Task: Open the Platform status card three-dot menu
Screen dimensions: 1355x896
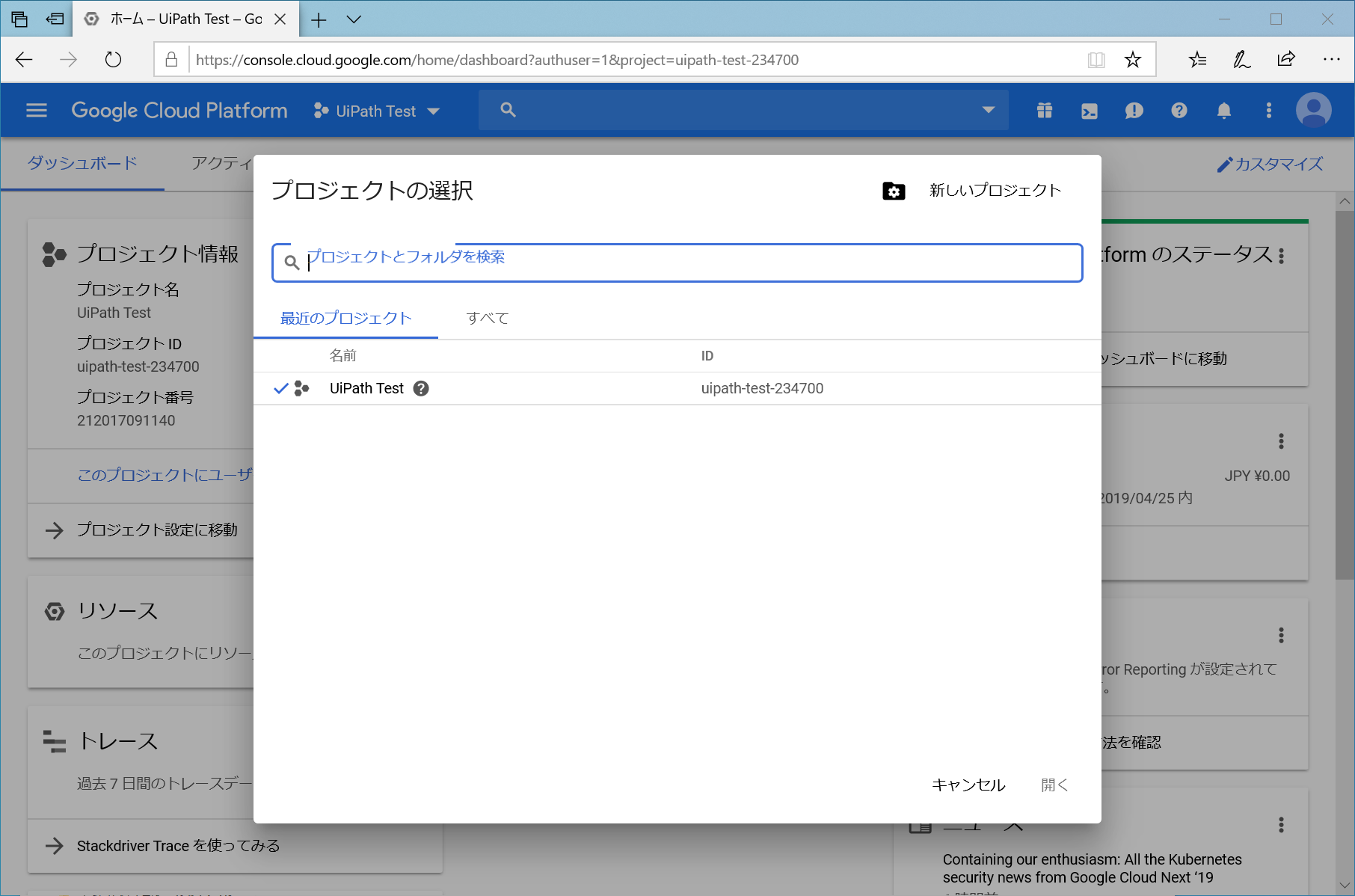Action: (1282, 256)
